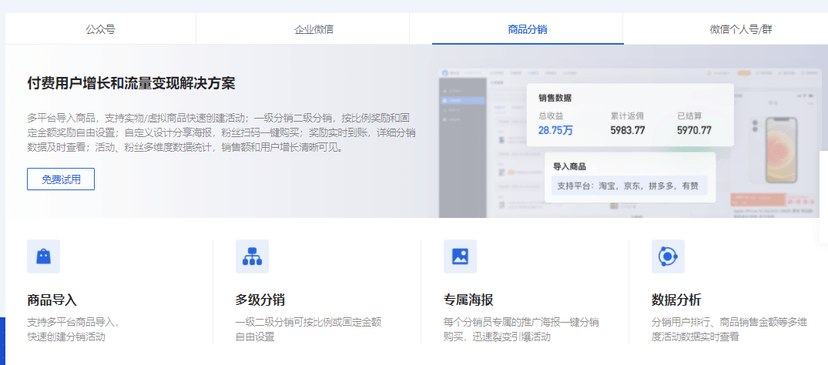The height and width of the screenshot is (365, 828).
Task: Click the orbit icon above 数据分析
Action: [x=668, y=256]
